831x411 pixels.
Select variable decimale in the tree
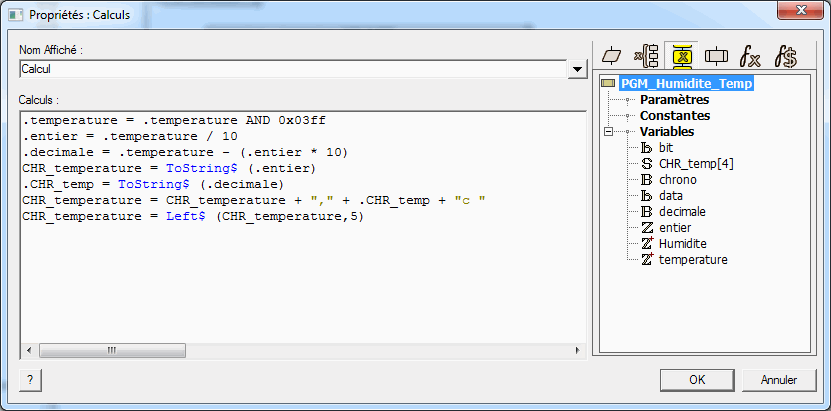pos(682,211)
